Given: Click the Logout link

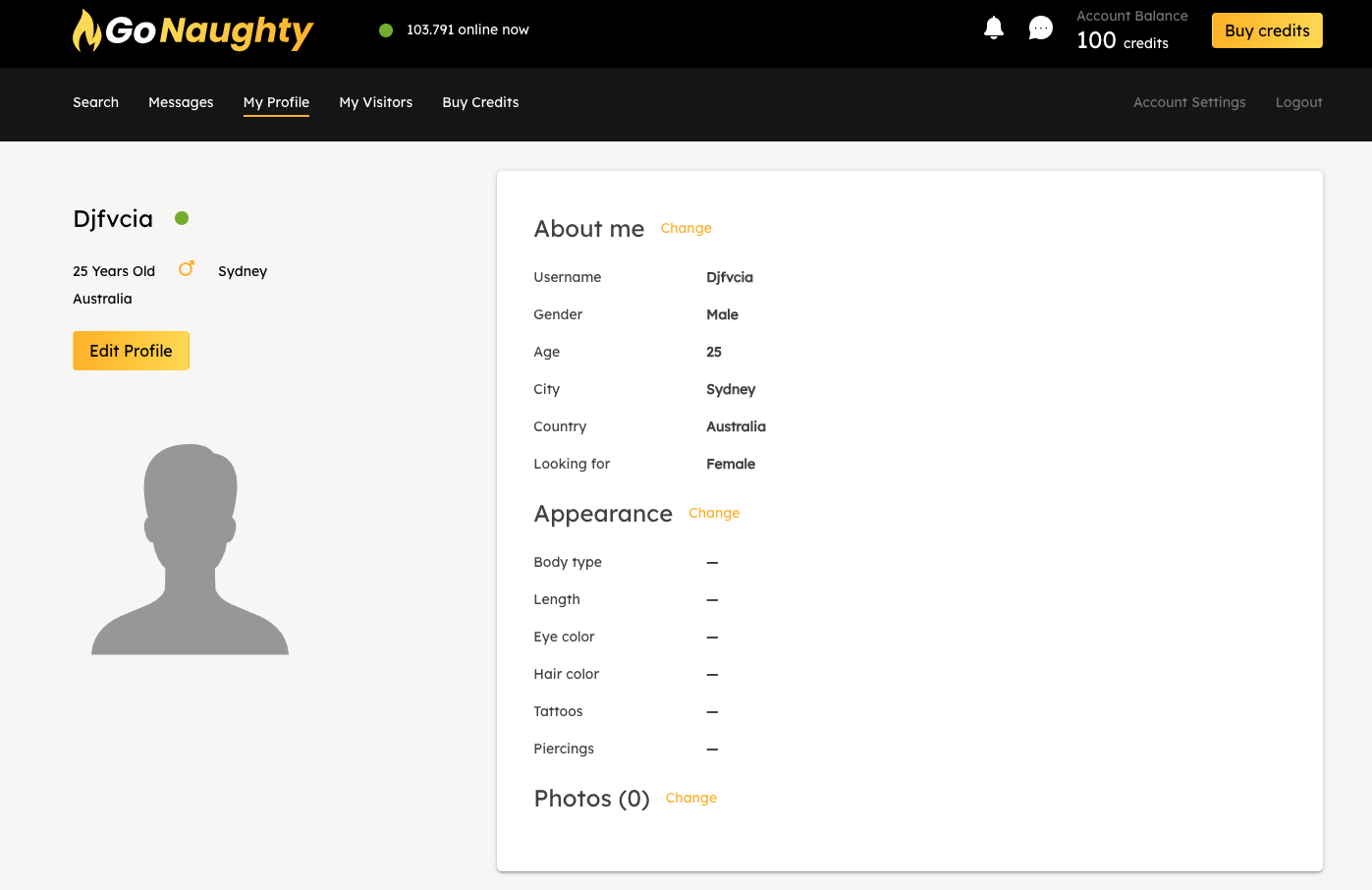Looking at the screenshot, I should pos(1298,102).
